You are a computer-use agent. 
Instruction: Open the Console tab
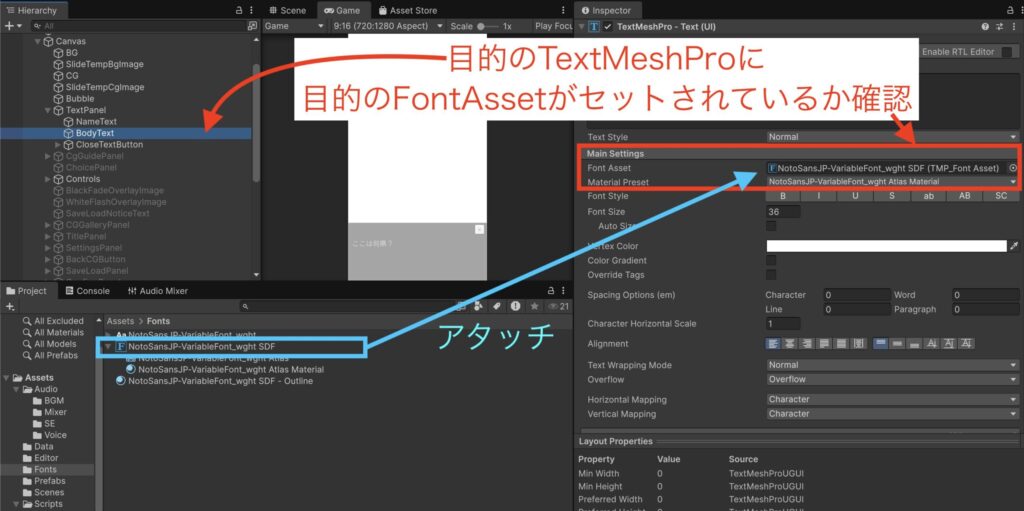[88, 291]
